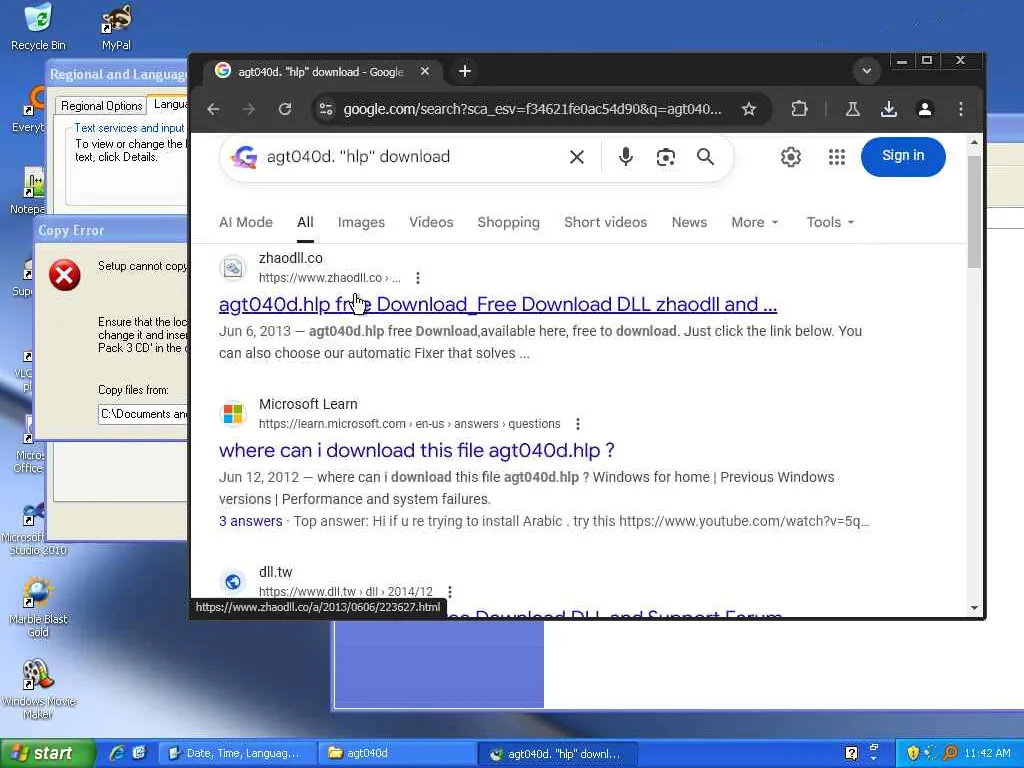Select the Regional Options tab in the dialog
This screenshot has height=768, width=1024.
[x=101, y=106]
